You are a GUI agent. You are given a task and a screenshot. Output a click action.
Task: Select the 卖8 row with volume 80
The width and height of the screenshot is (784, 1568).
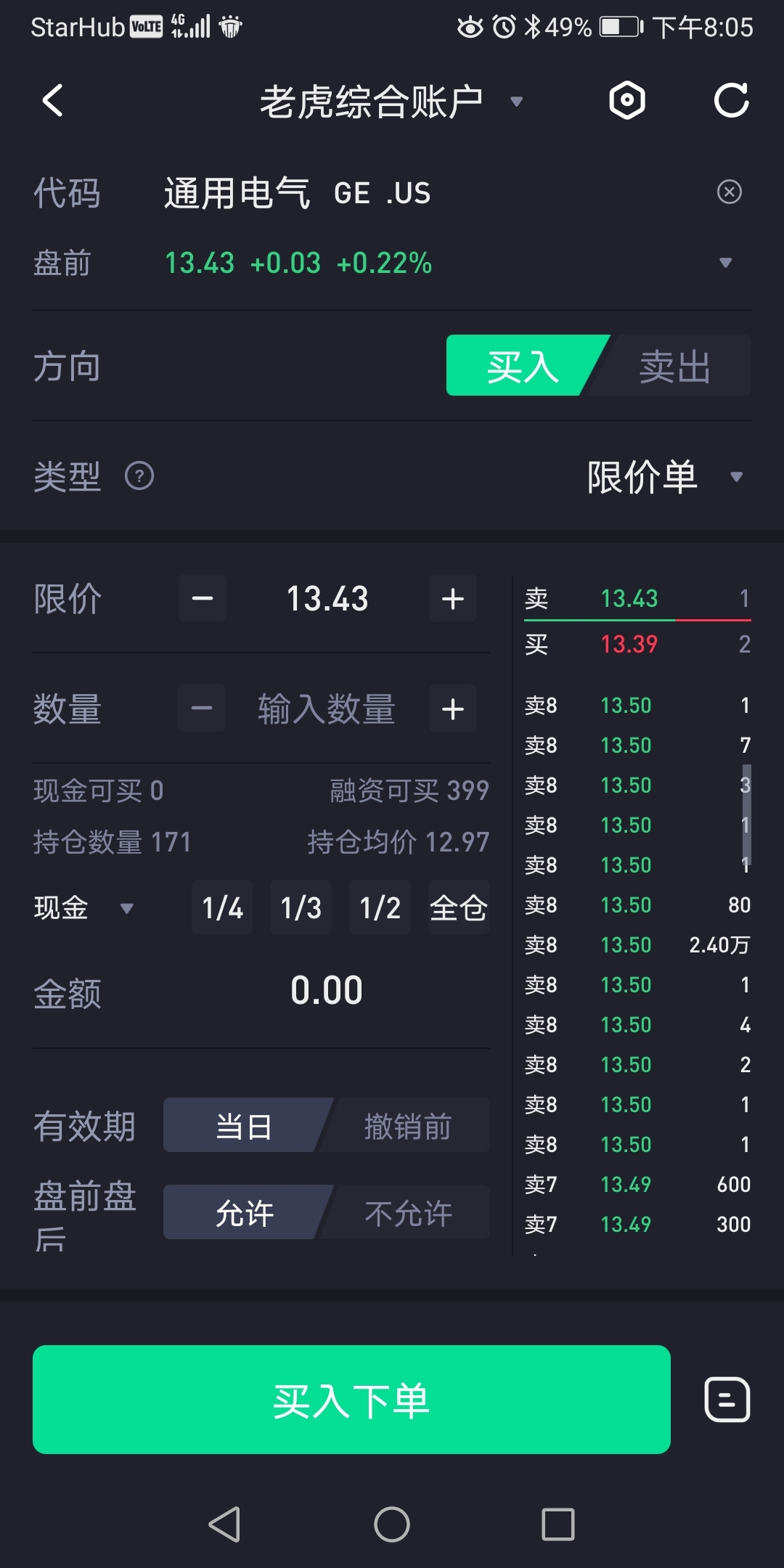click(637, 905)
